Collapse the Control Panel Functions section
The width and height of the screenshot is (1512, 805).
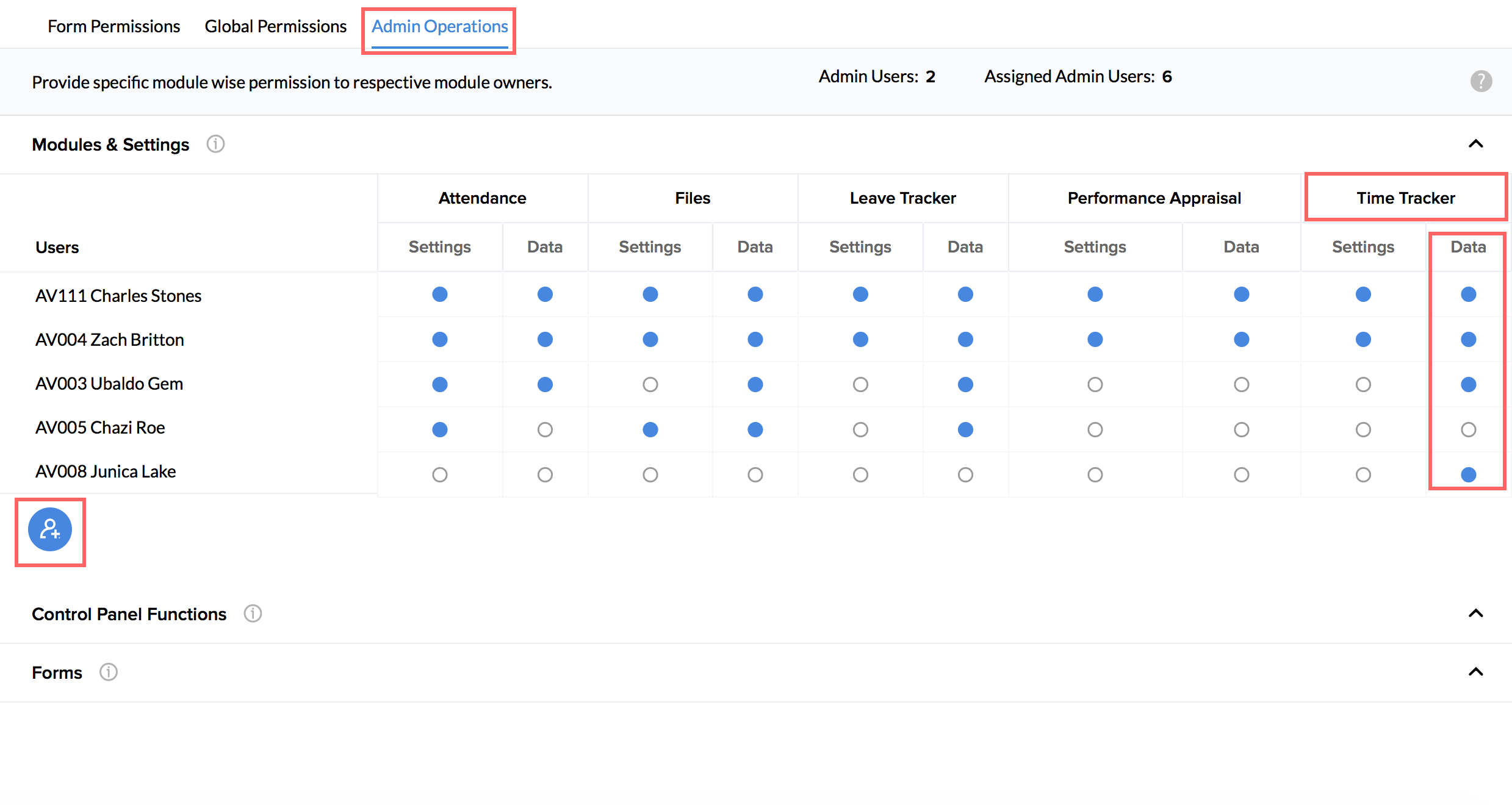(1475, 614)
